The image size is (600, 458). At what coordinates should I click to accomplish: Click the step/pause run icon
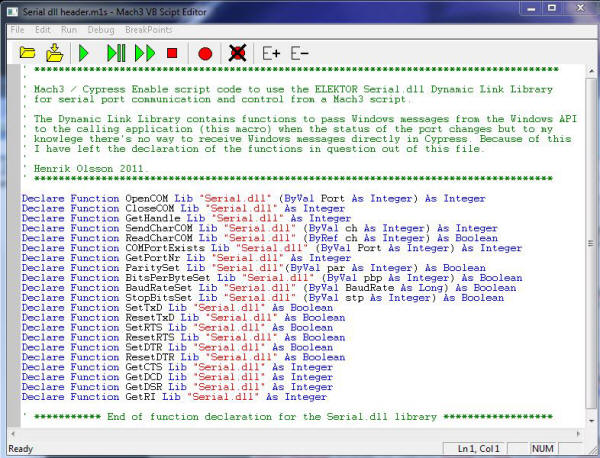[116, 53]
